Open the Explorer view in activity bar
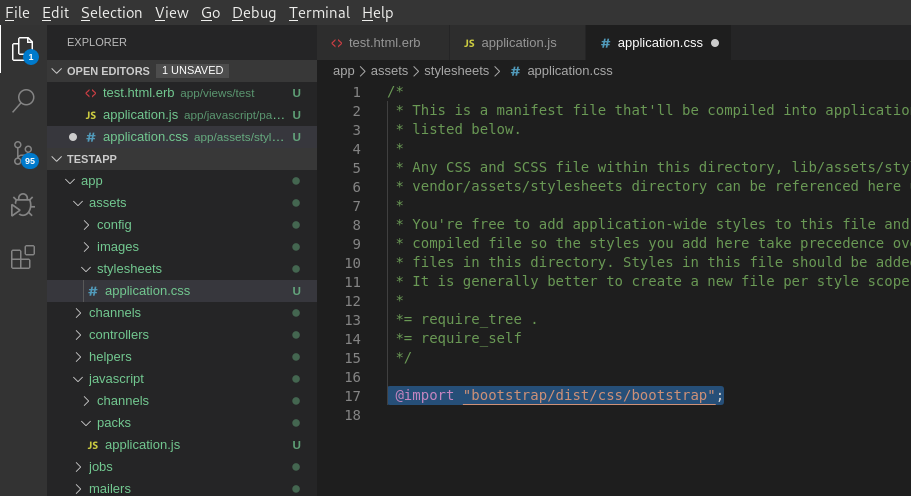Screen dimensions: 911x496 22,47
